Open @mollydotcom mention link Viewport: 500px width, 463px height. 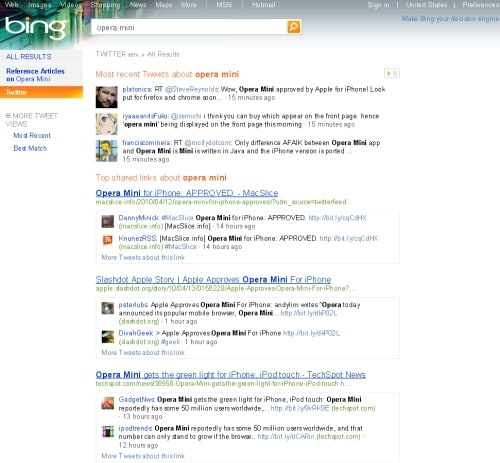[x=208, y=143]
